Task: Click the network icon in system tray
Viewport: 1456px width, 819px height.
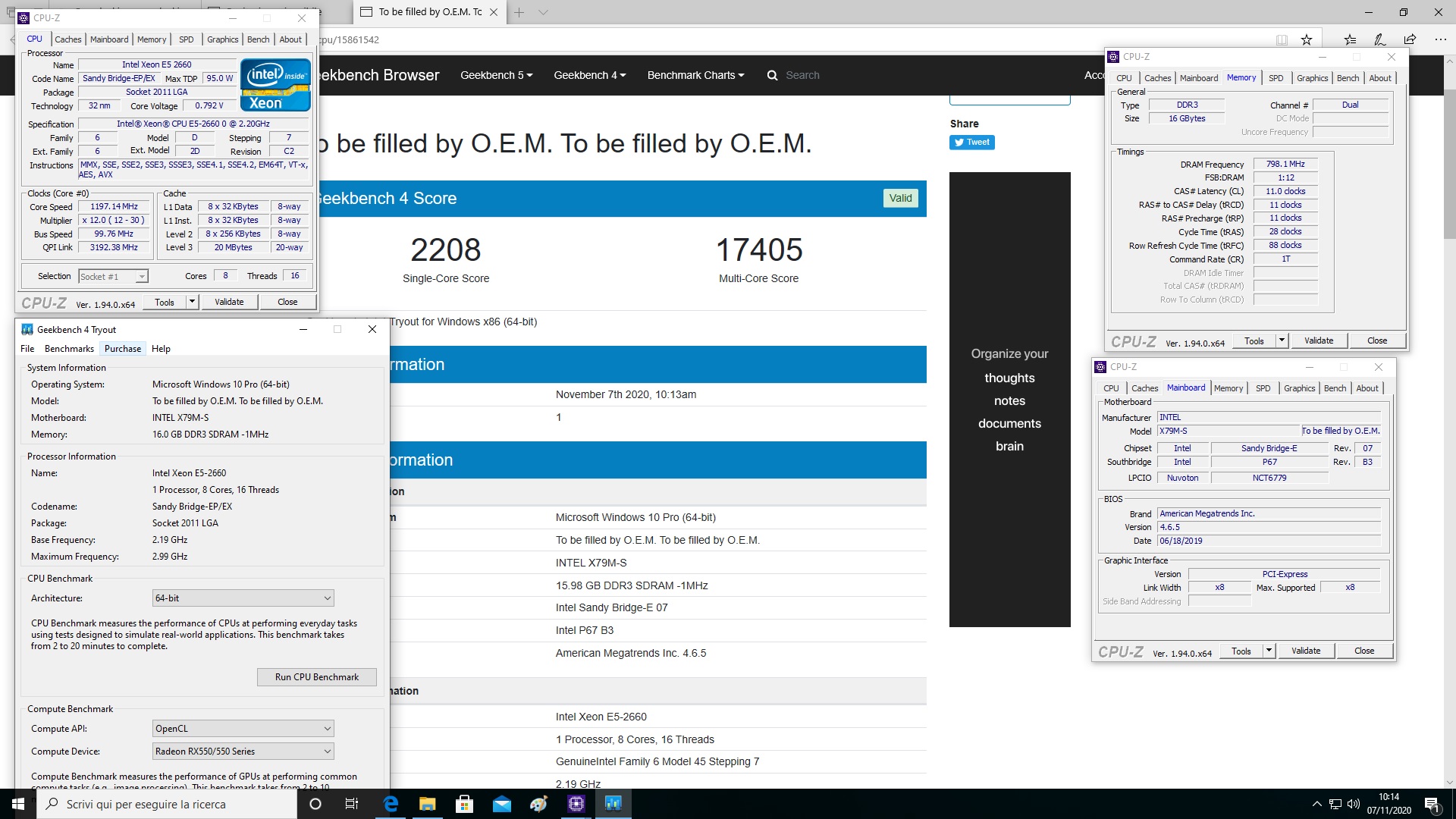Action: (x=1335, y=804)
